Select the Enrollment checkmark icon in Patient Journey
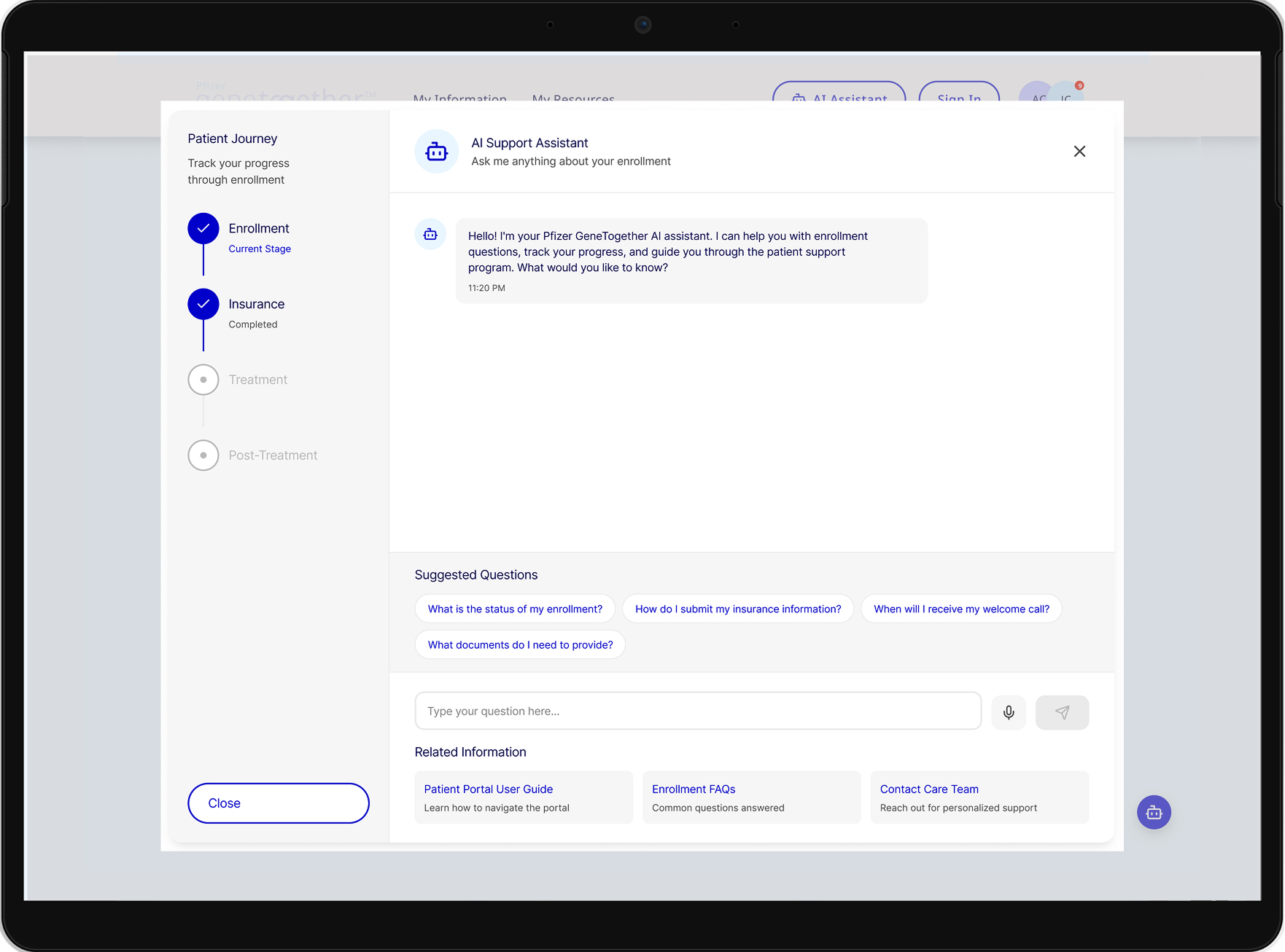The height and width of the screenshot is (952, 1285). [x=203, y=228]
